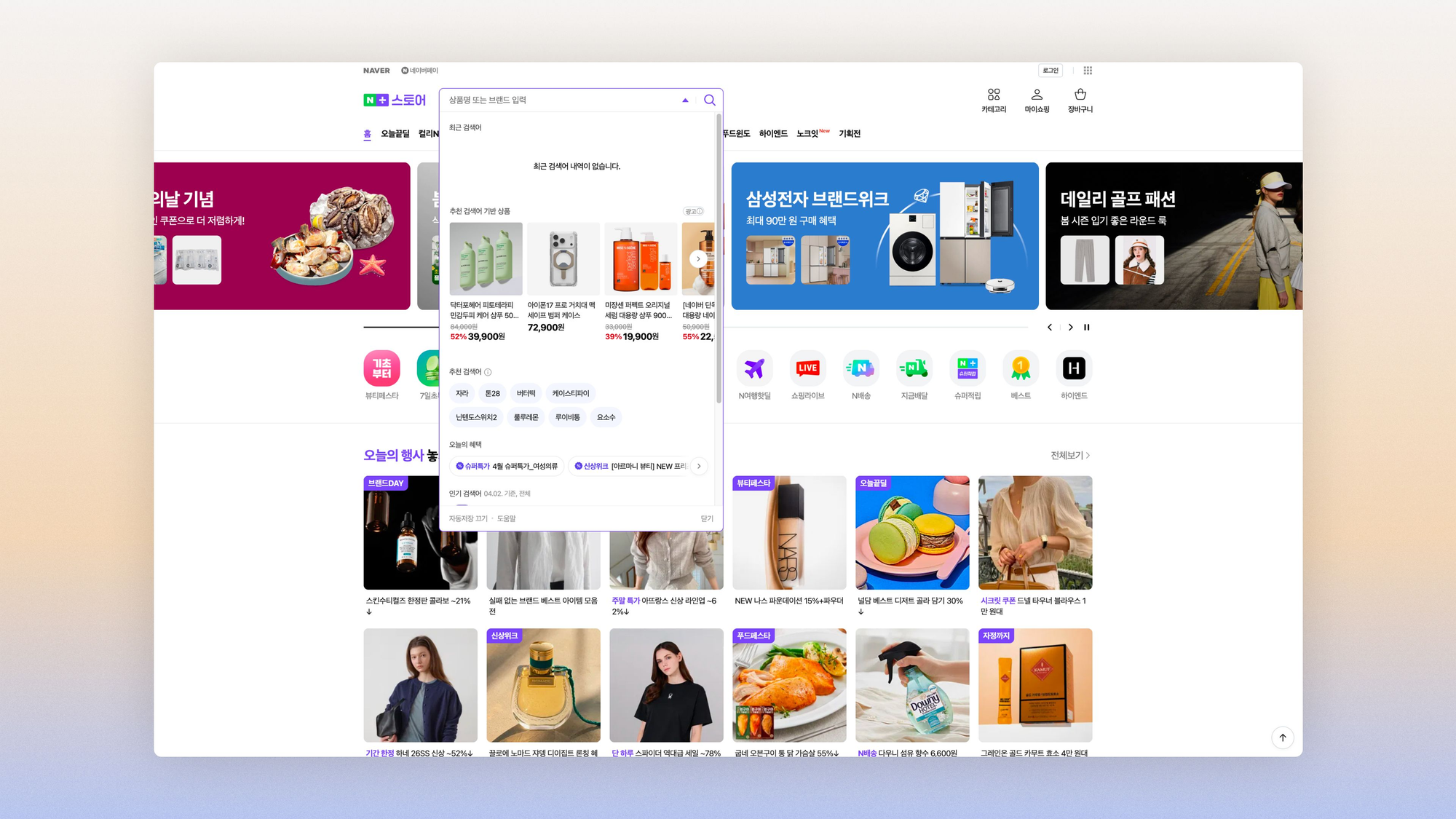The image size is (1456, 819).
Task: Click the 쇼핑라이브 LIVE icon
Action: click(807, 368)
